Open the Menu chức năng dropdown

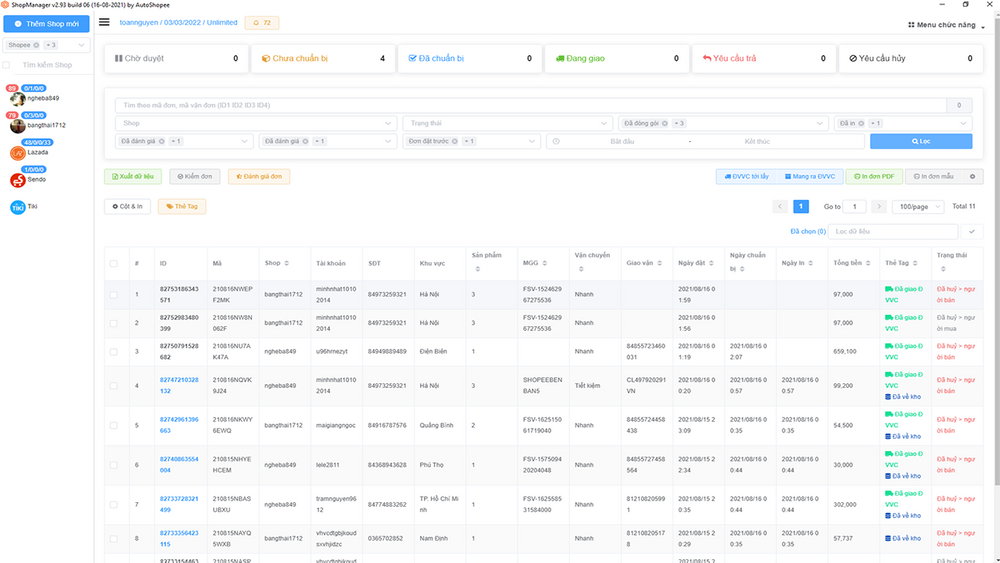coord(941,25)
